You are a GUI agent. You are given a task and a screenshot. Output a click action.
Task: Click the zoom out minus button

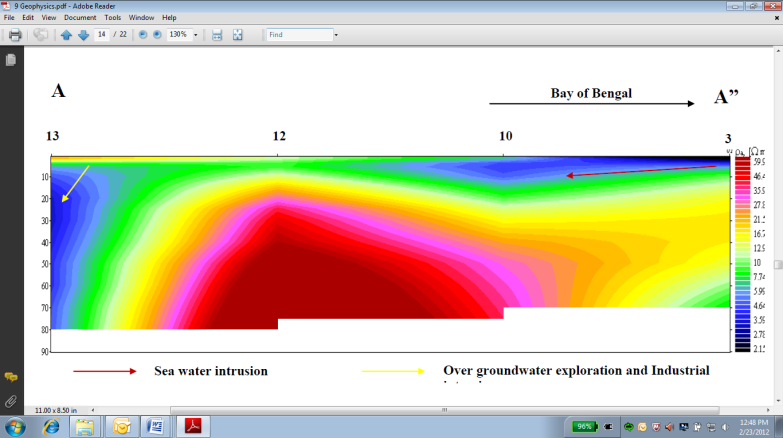(143, 35)
